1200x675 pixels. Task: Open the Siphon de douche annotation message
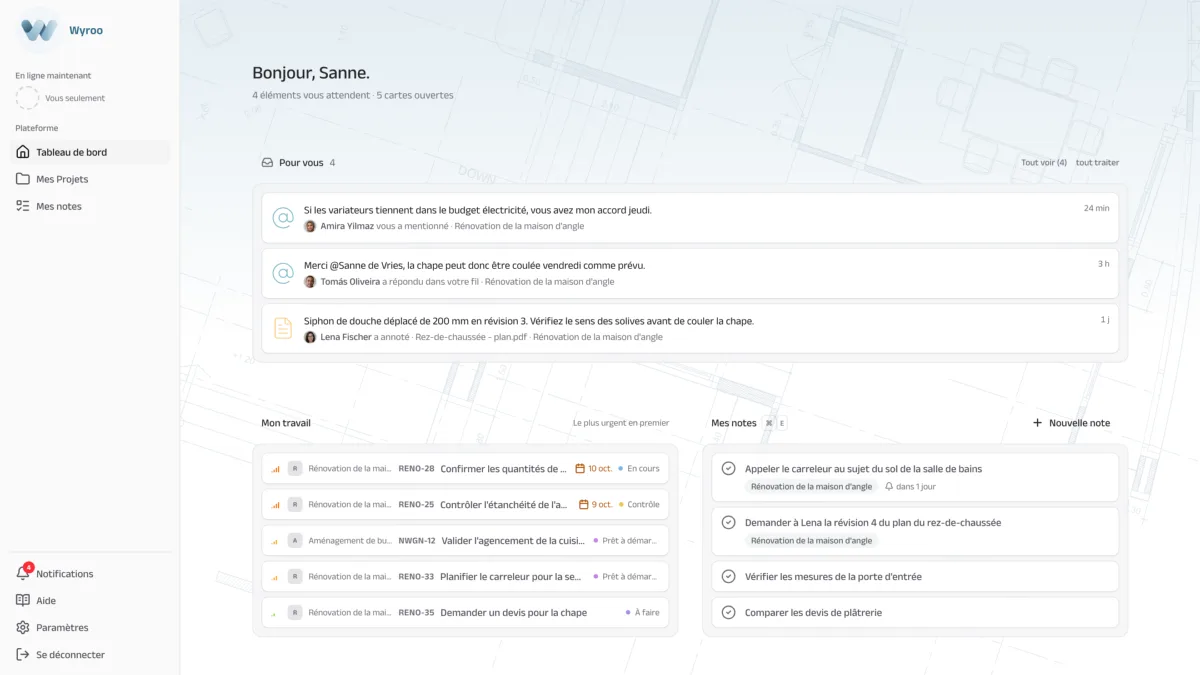coord(690,329)
